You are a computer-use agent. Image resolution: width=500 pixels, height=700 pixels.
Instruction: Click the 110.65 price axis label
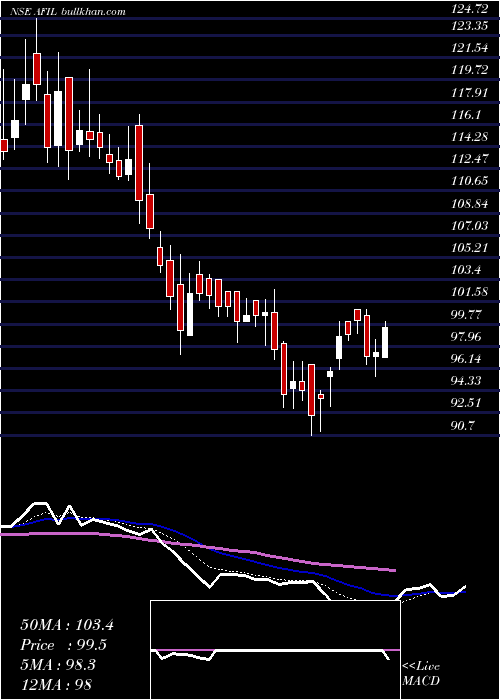pos(470,181)
